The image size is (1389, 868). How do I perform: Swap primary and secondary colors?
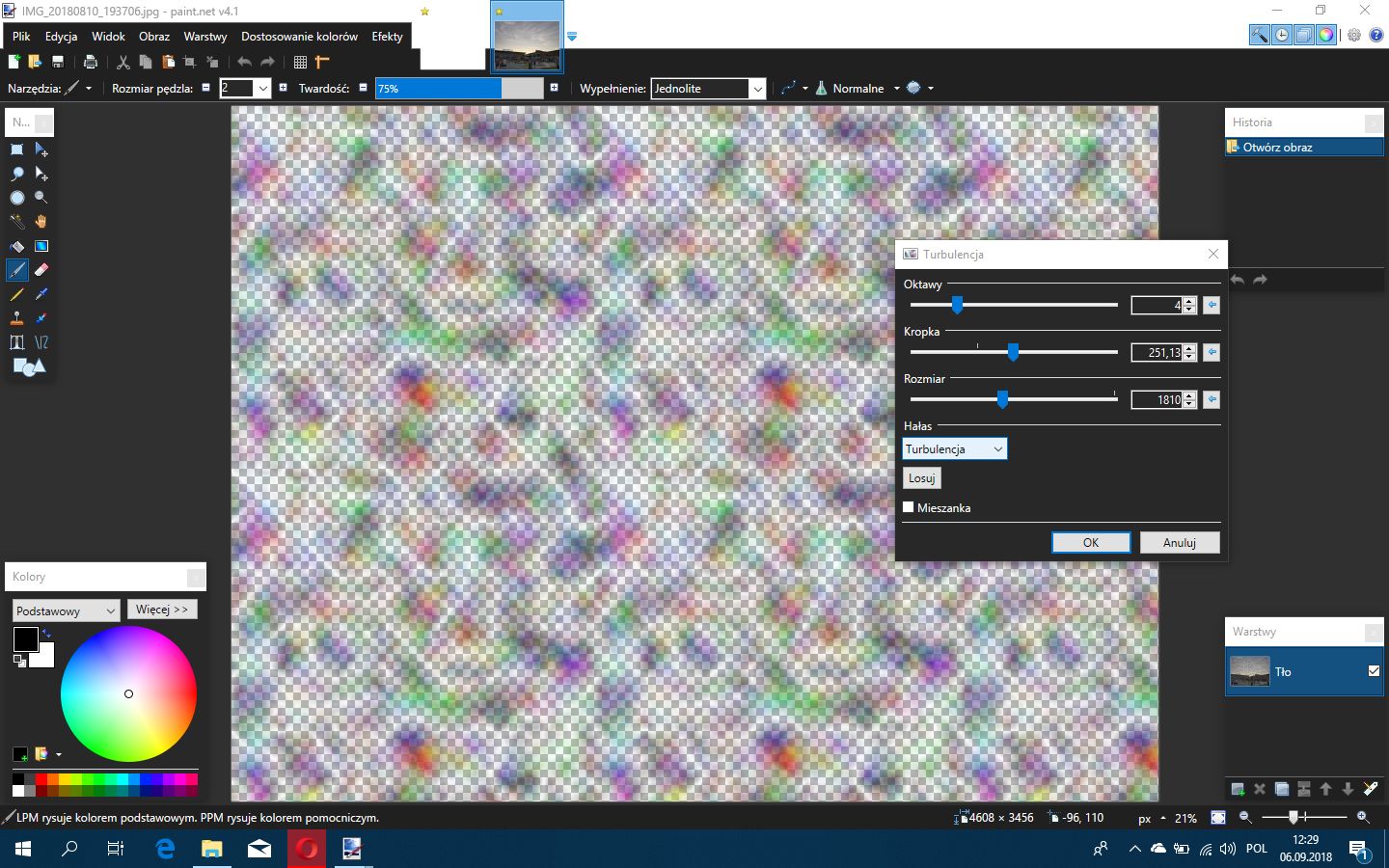(x=46, y=633)
